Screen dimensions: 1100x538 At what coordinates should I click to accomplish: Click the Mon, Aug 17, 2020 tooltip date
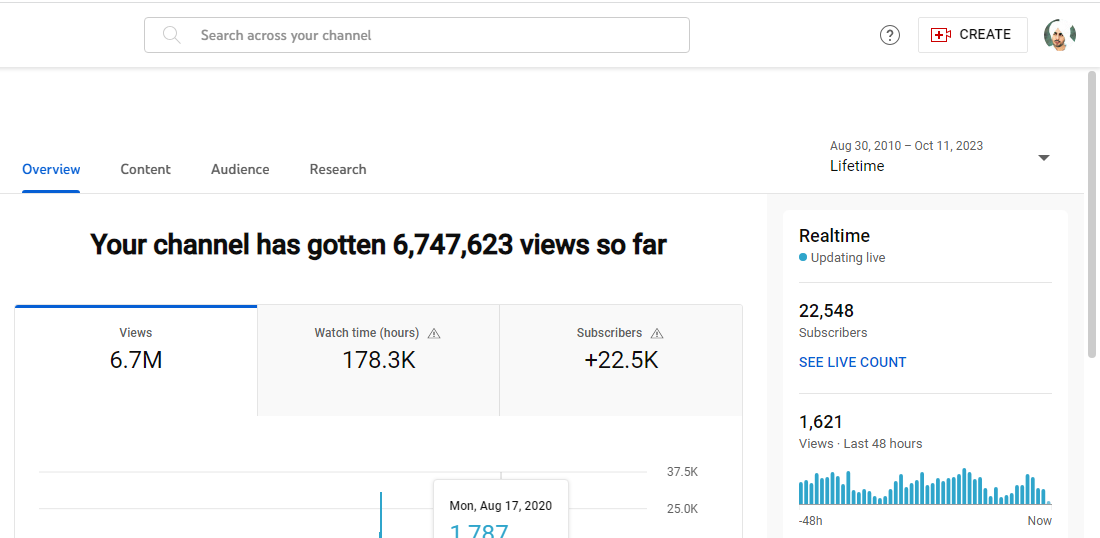pos(501,506)
